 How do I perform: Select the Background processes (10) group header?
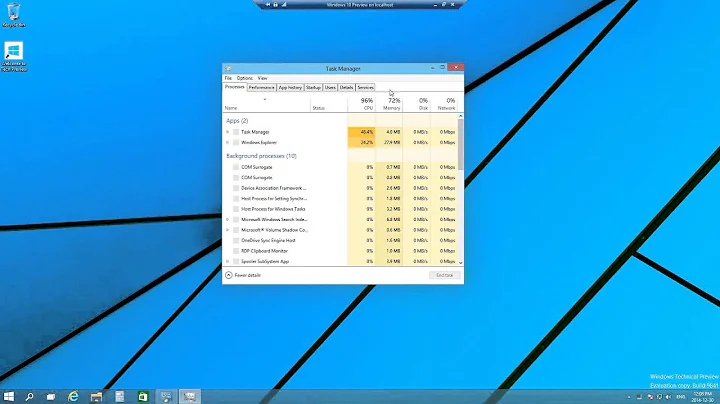point(261,156)
